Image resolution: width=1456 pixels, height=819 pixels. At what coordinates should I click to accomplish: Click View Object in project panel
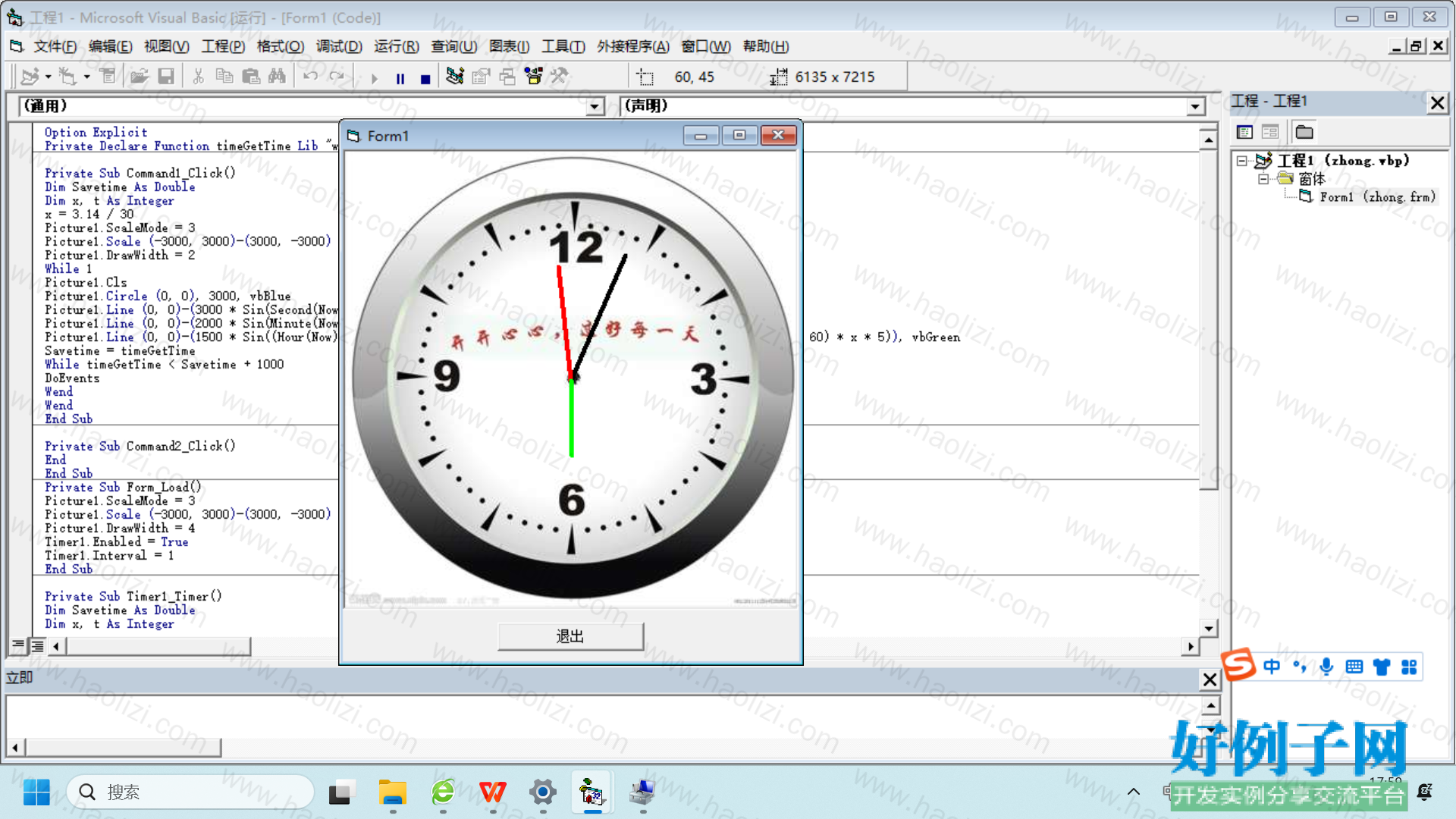(1271, 133)
